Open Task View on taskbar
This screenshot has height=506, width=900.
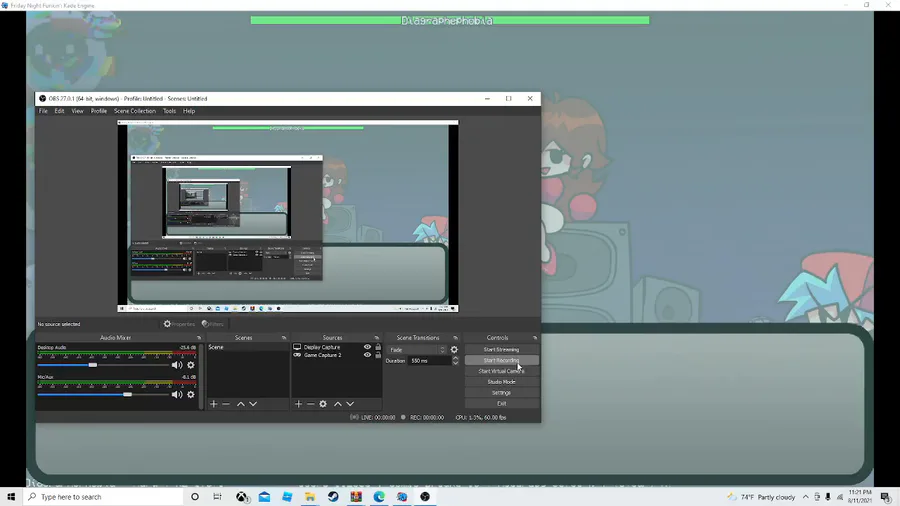tap(218, 497)
